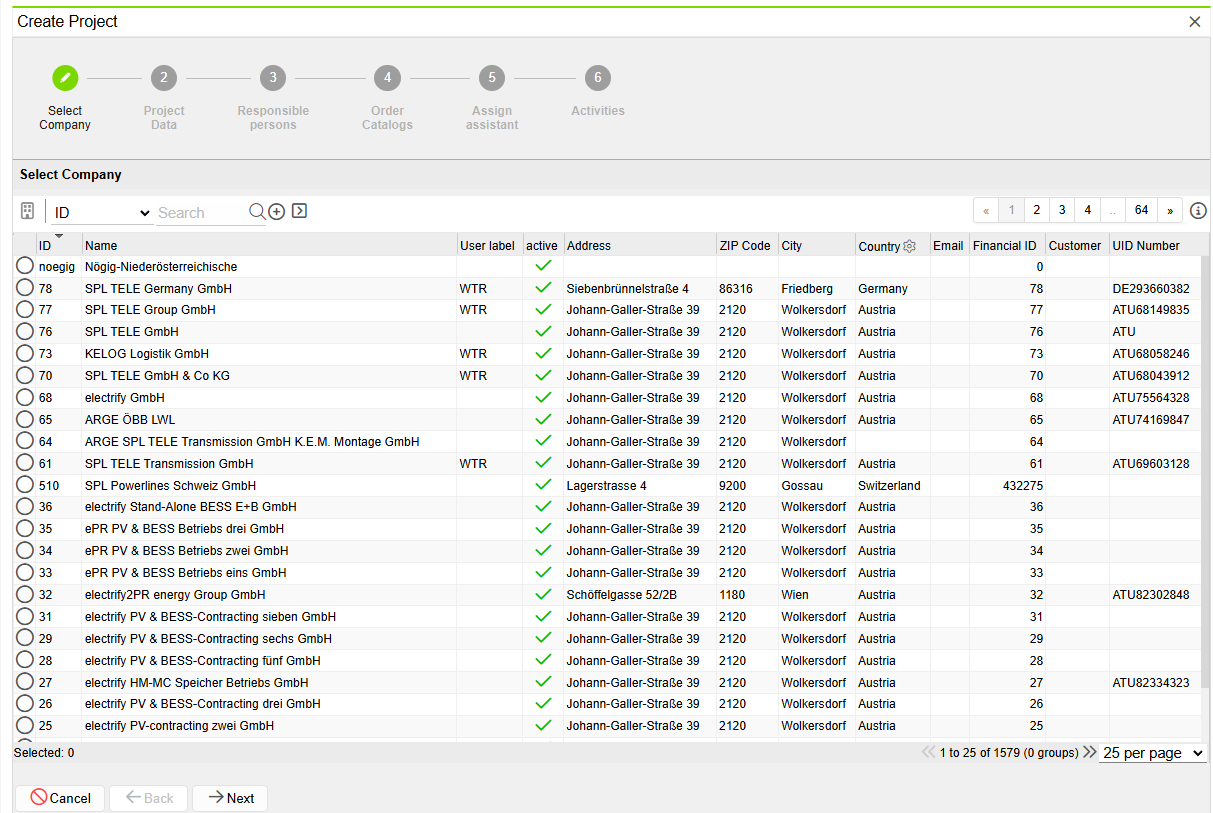Select radio button for SPL TELE Group GmbH

(x=25, y=310)
